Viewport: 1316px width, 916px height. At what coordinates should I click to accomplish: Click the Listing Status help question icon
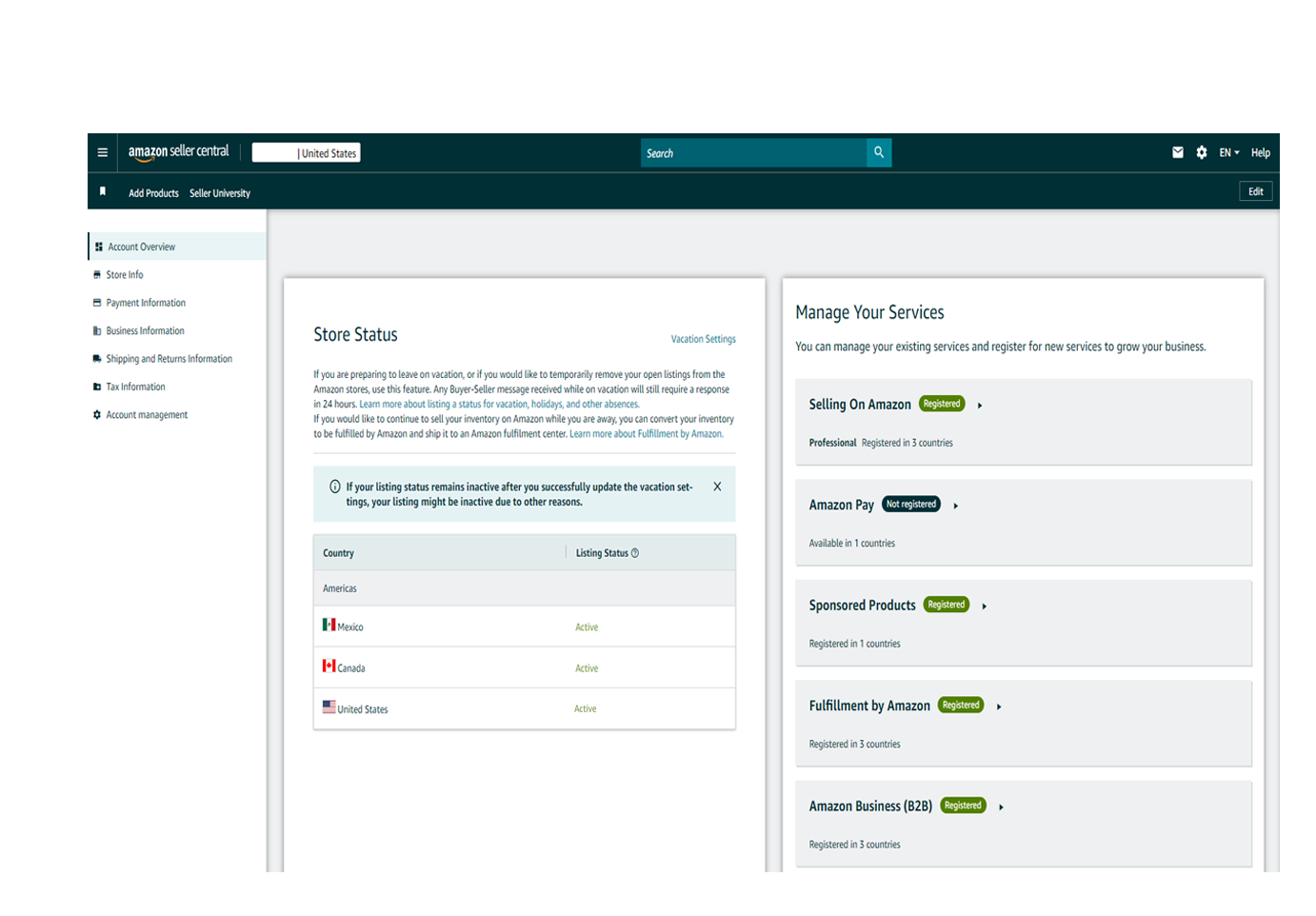[x=635, y=553]
